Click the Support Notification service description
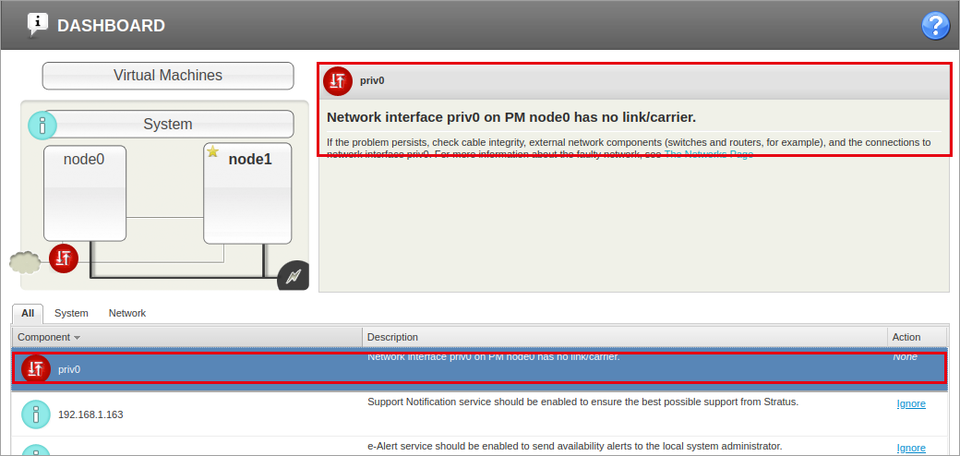The image size is (960, 456). click(x=583, y=402)
